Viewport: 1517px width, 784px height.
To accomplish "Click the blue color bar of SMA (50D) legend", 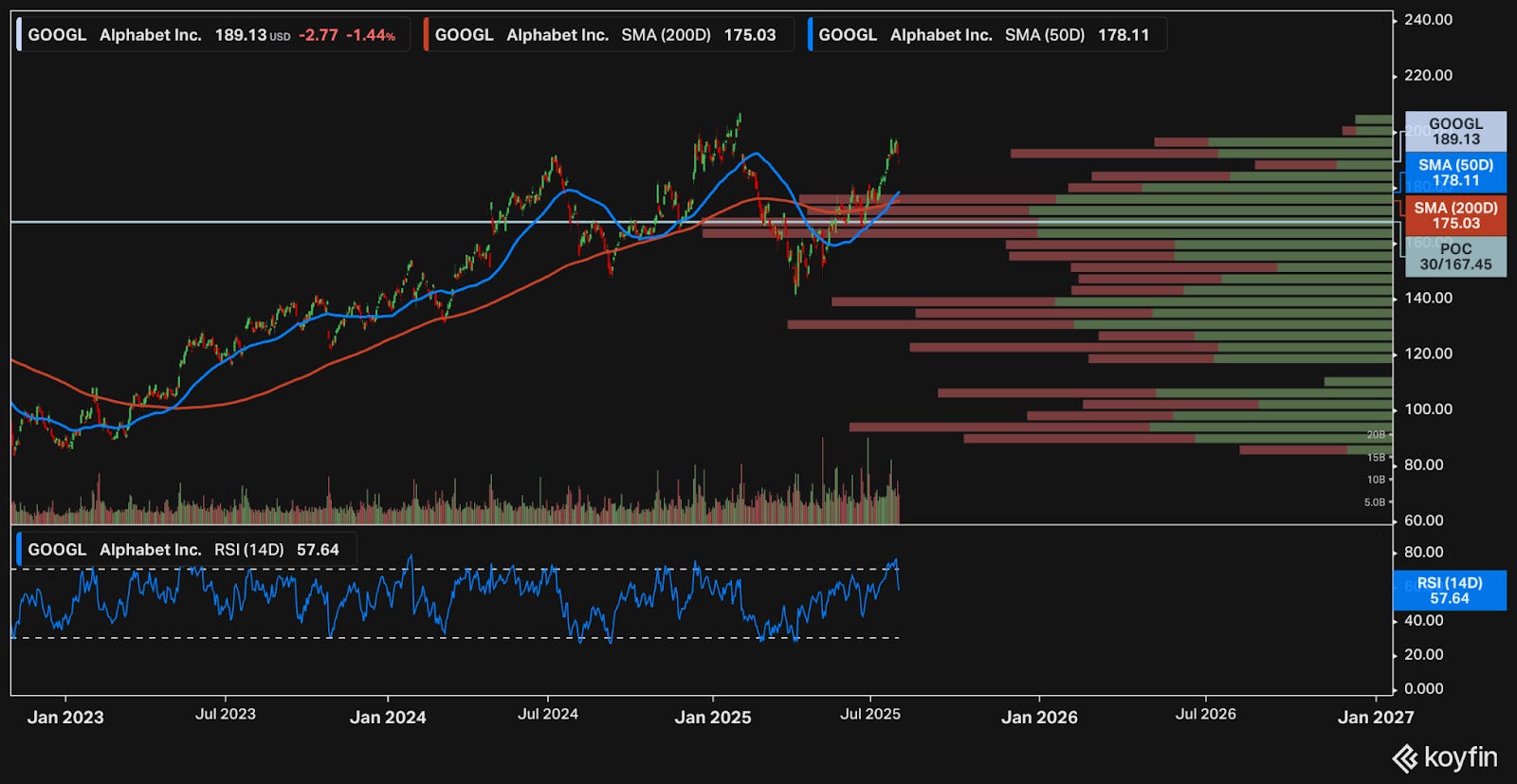I will (811, 35).
